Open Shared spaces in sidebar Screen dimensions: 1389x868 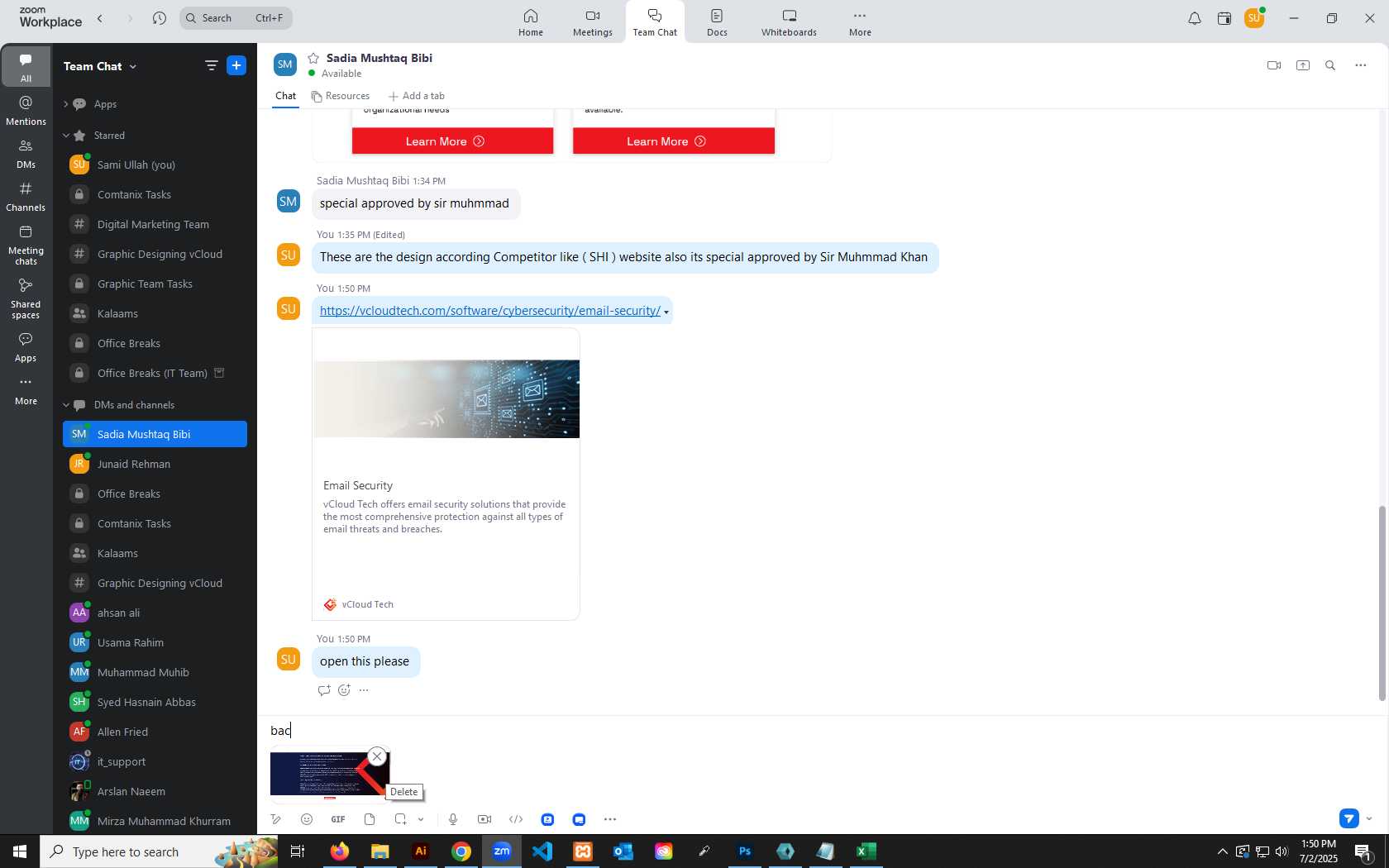(26, 298)
